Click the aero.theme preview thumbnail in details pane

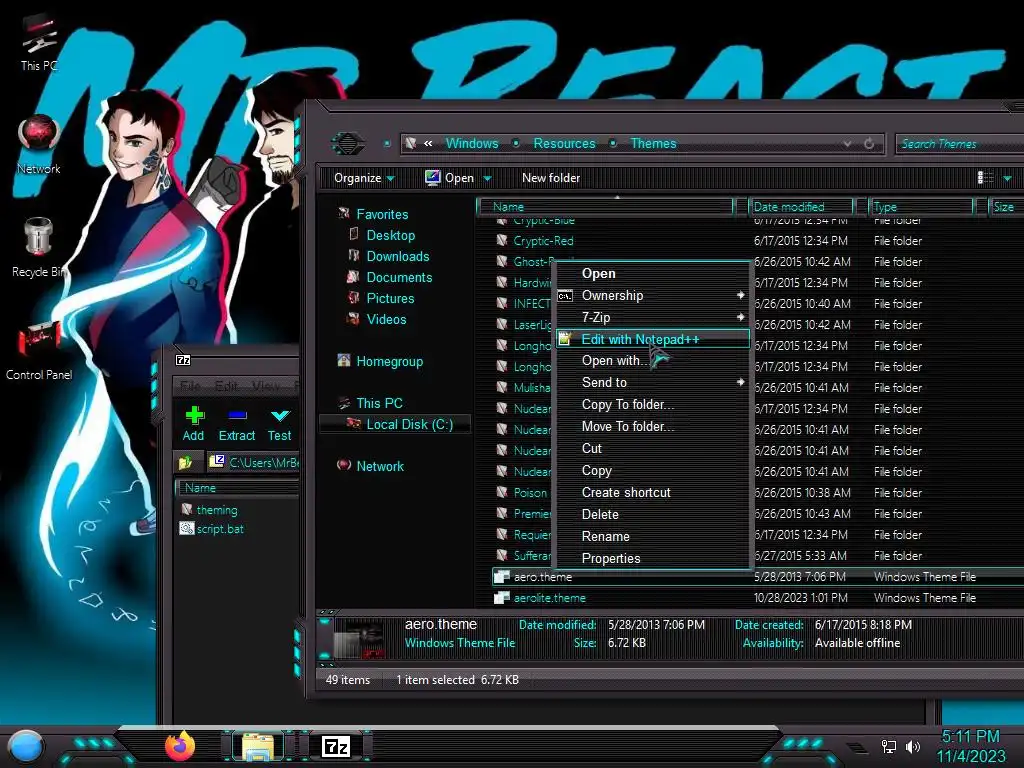coord(359,639)
